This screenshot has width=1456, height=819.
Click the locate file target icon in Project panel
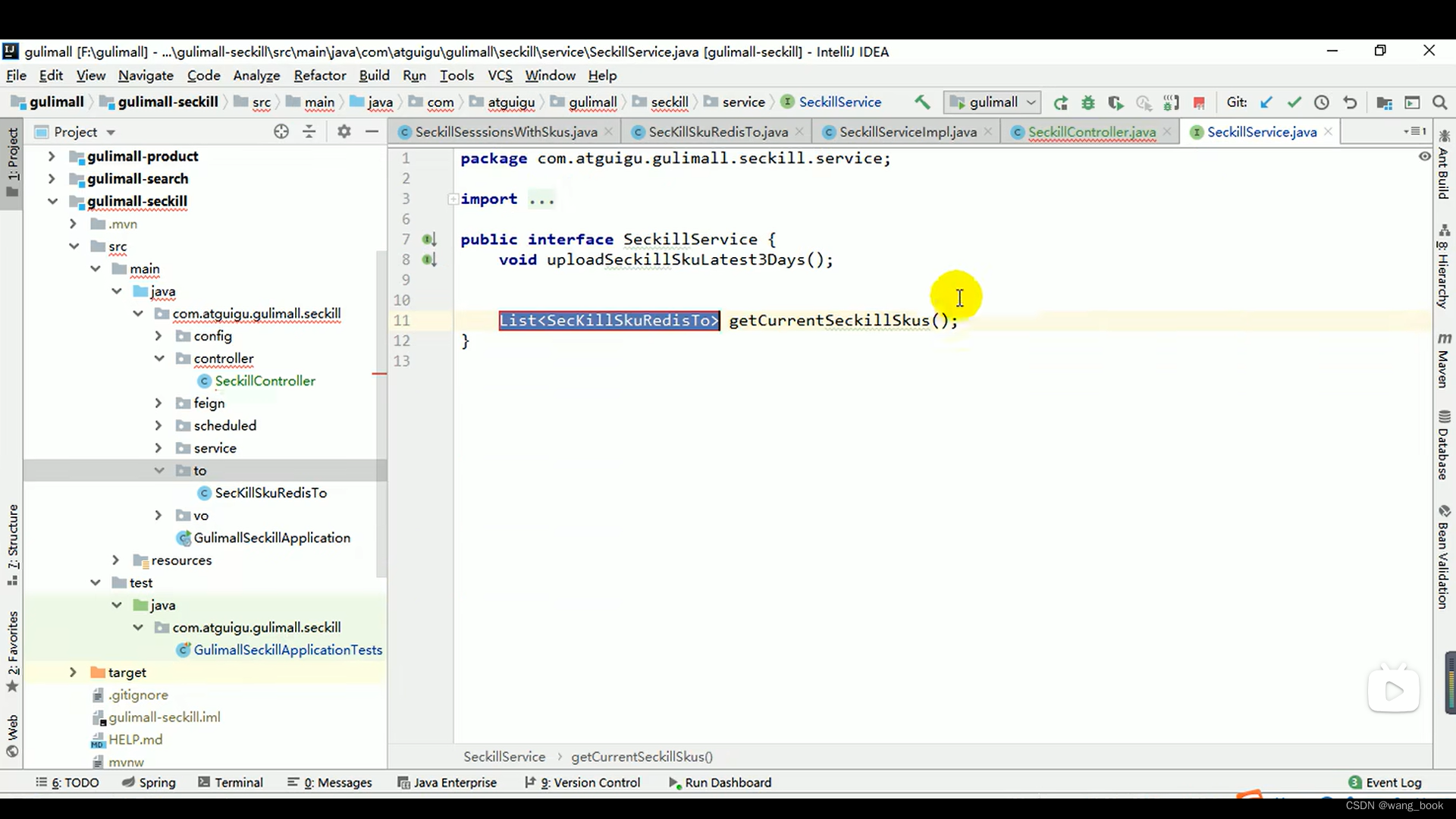tap(281, 131)
